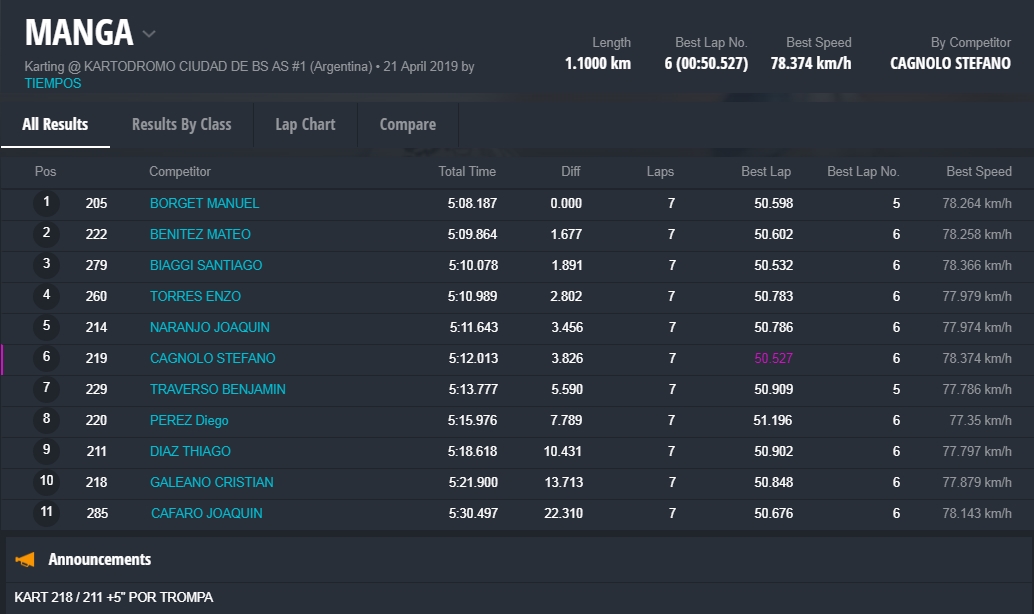This screenshot has width=1034, height=614.
Task: Open competitor BORGET MANUEL
Action: (x=204, y=203)
